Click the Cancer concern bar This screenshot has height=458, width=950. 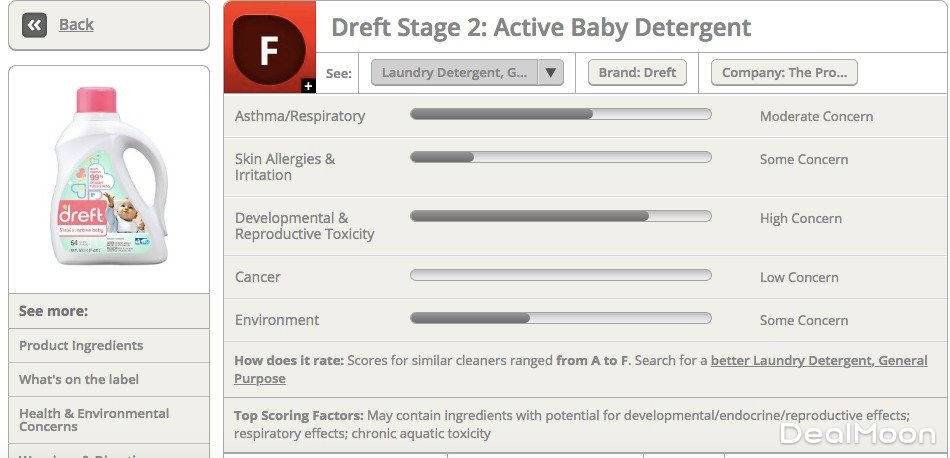tap(560, 275)
